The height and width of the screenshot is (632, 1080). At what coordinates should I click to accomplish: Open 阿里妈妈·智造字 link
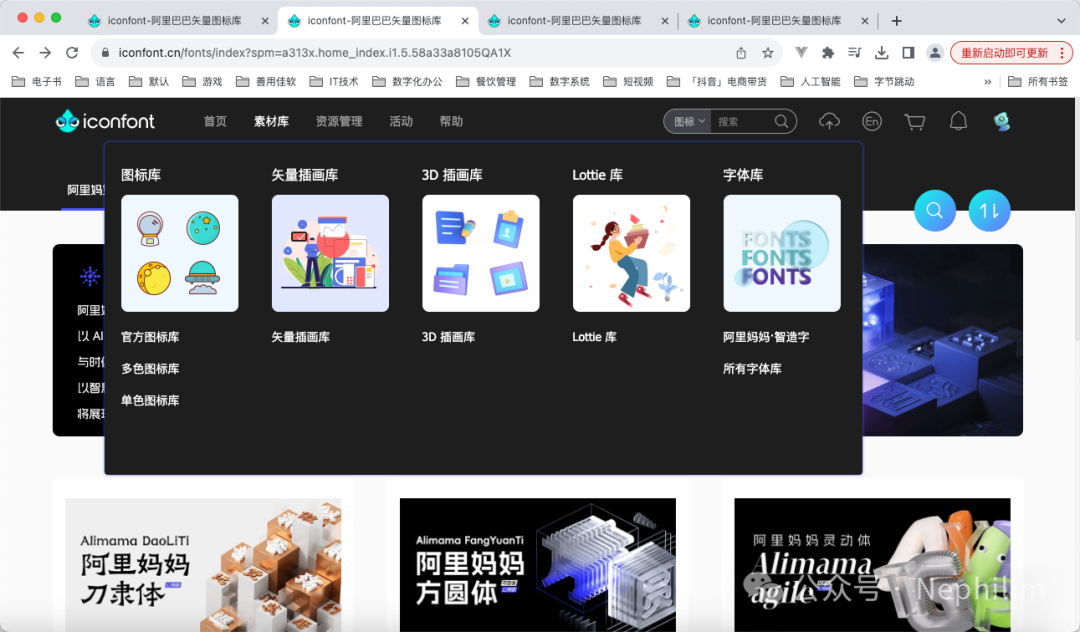(766, 337)
